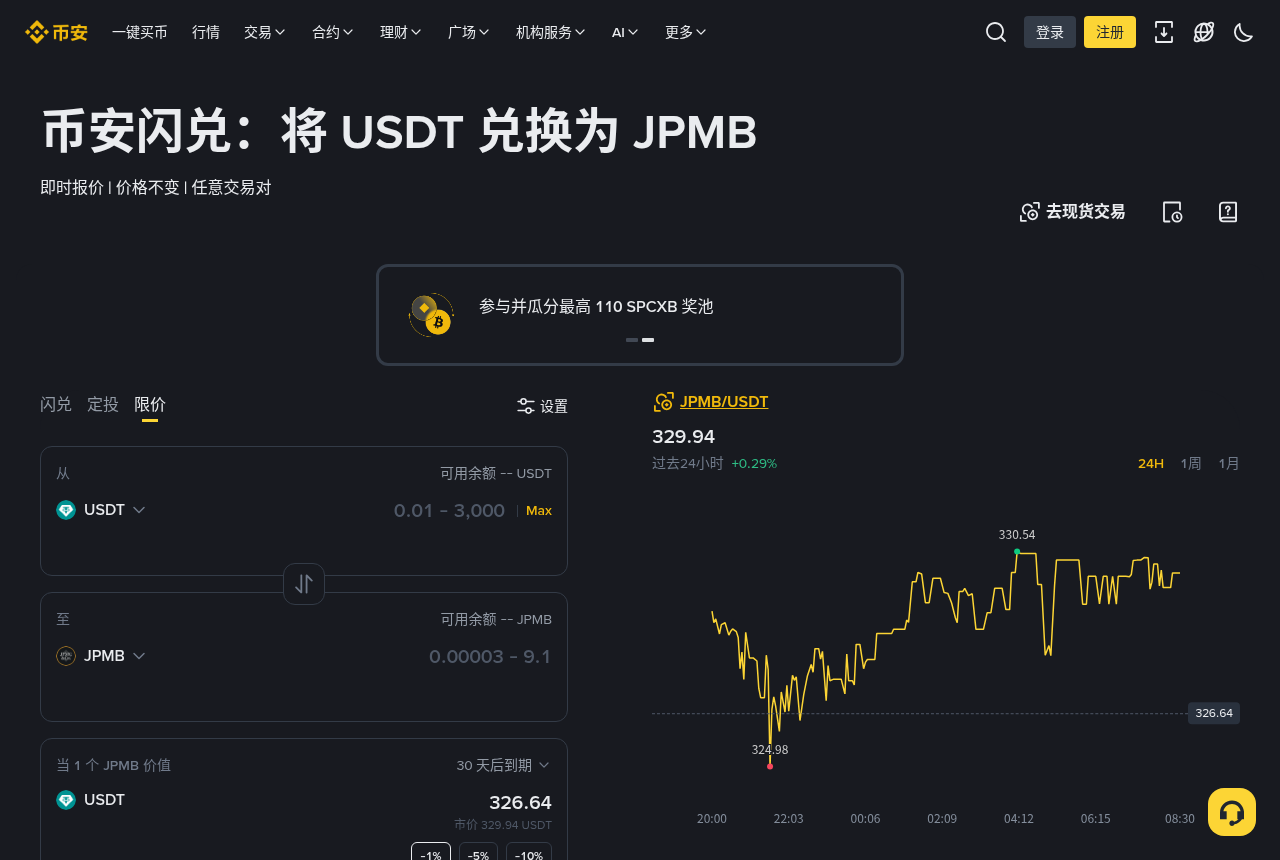Open 行情 in the top menu
The width and height of the screenshot is (1280, 860).
coord(206,32)
